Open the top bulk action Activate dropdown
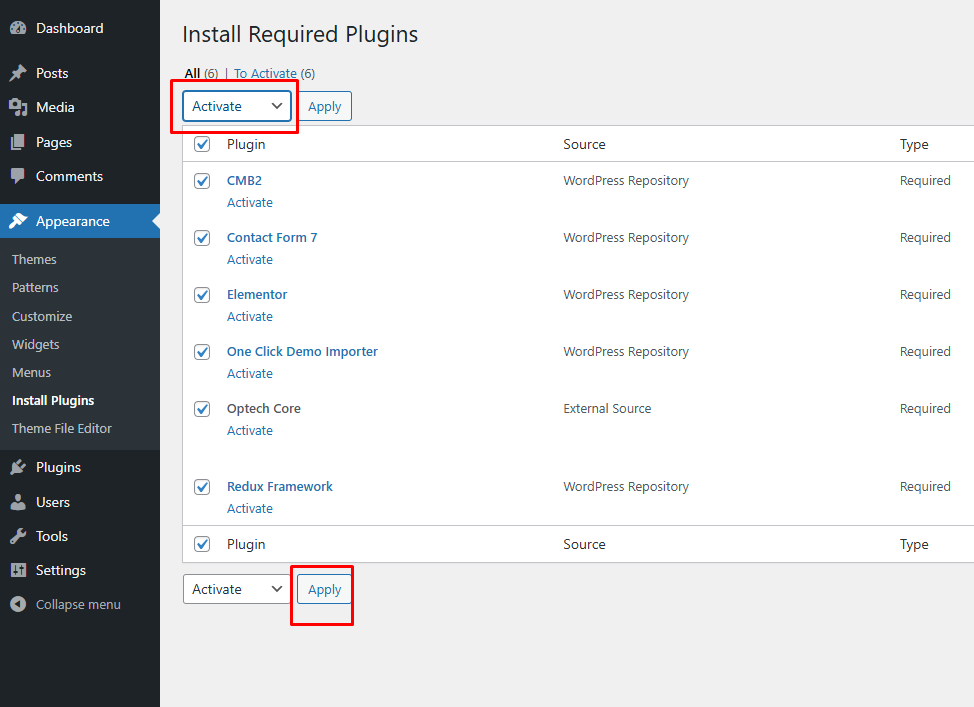974x707 pixels. [235, 105]
